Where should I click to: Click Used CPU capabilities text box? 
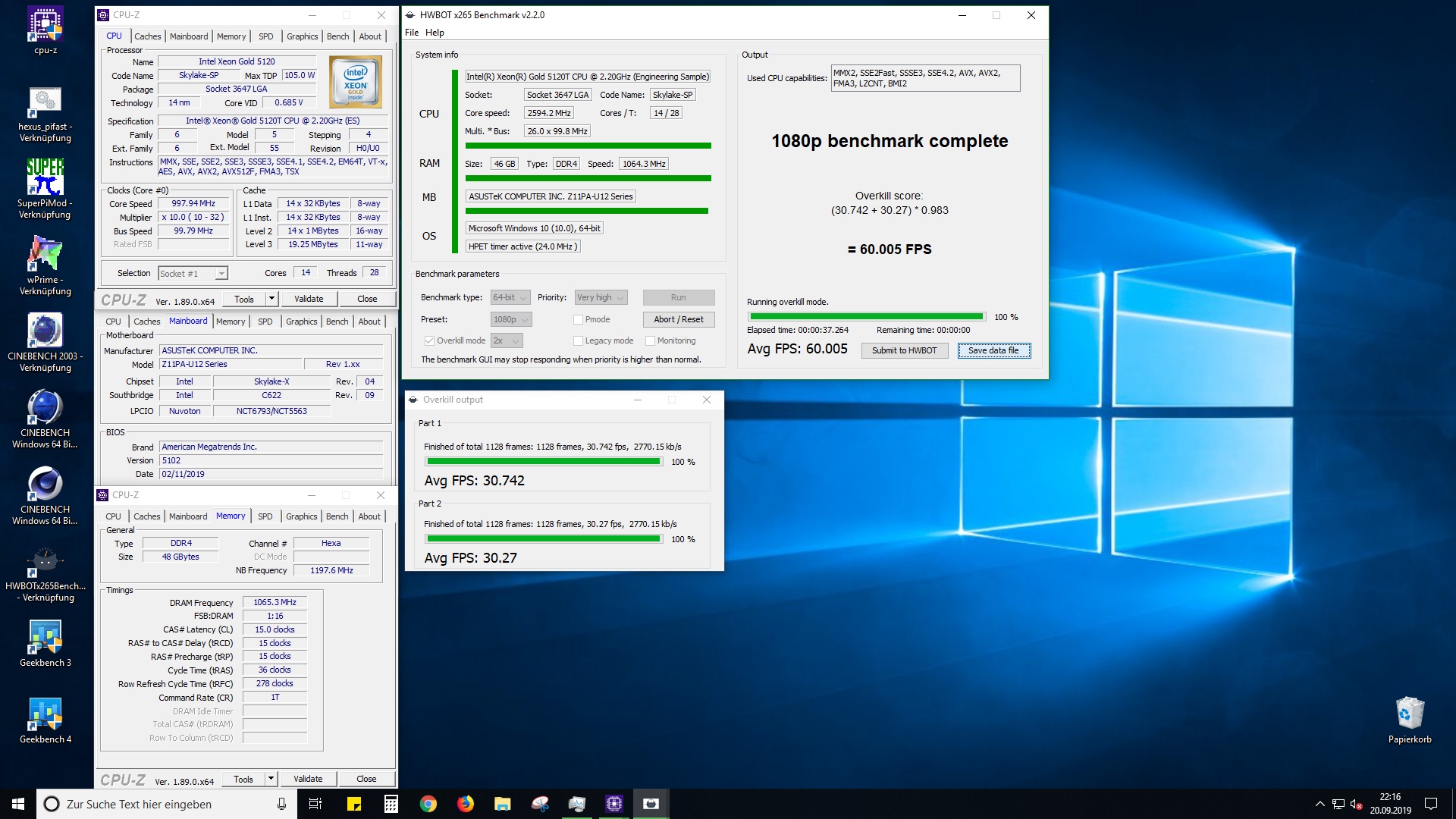point(925,78)
